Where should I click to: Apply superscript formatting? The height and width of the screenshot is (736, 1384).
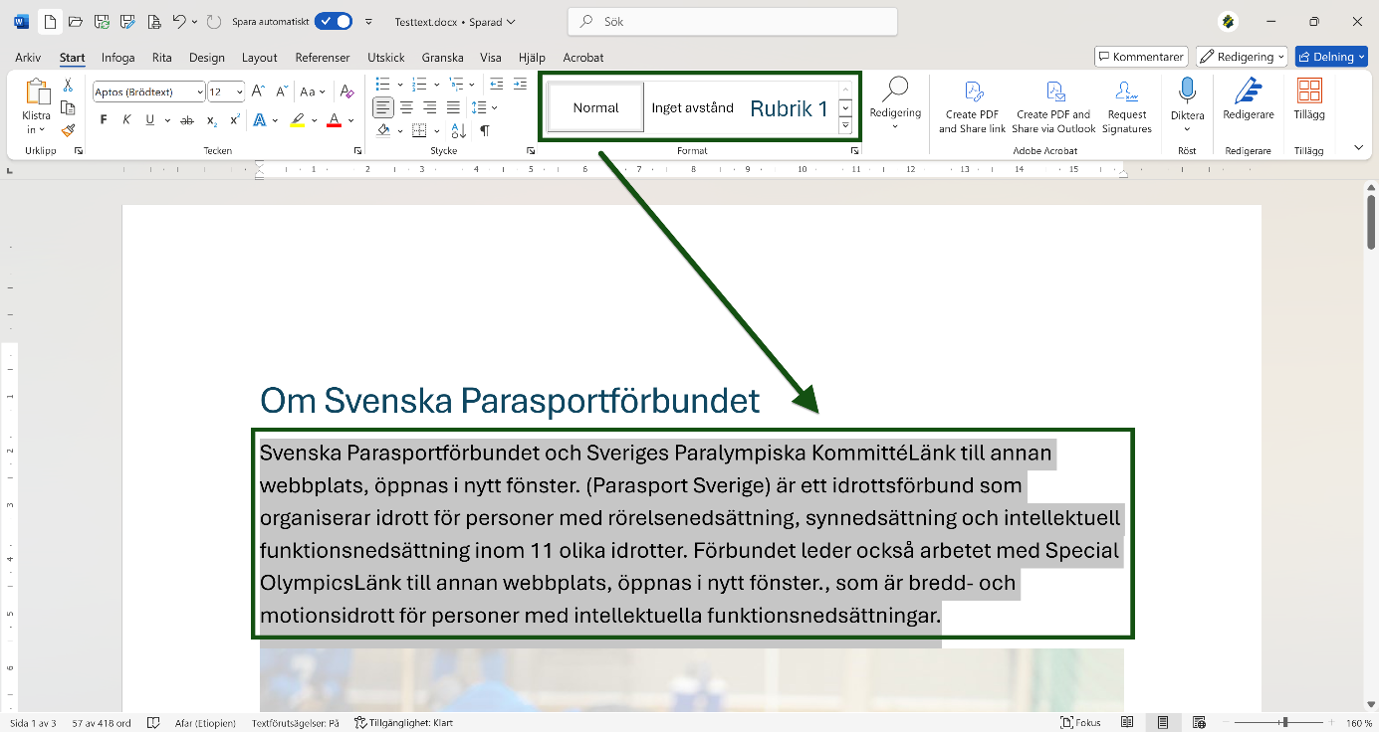[235, 120]
